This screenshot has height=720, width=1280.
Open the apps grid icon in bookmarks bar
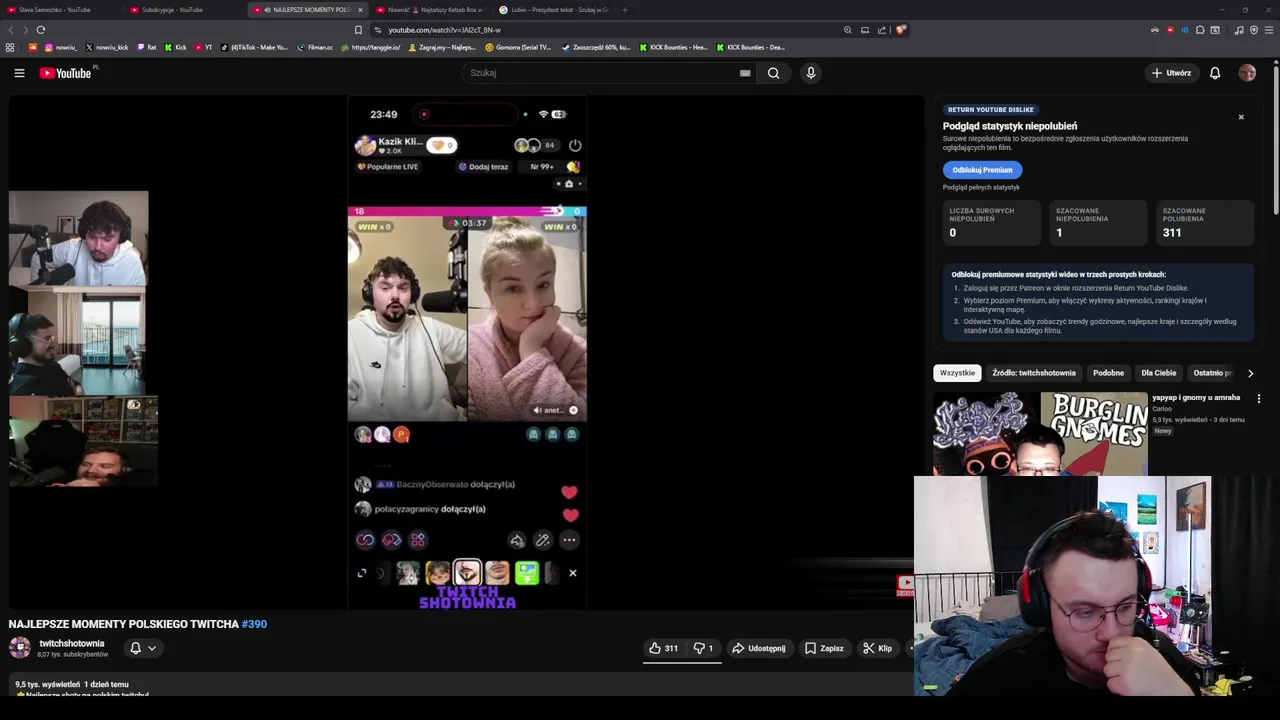10,47
